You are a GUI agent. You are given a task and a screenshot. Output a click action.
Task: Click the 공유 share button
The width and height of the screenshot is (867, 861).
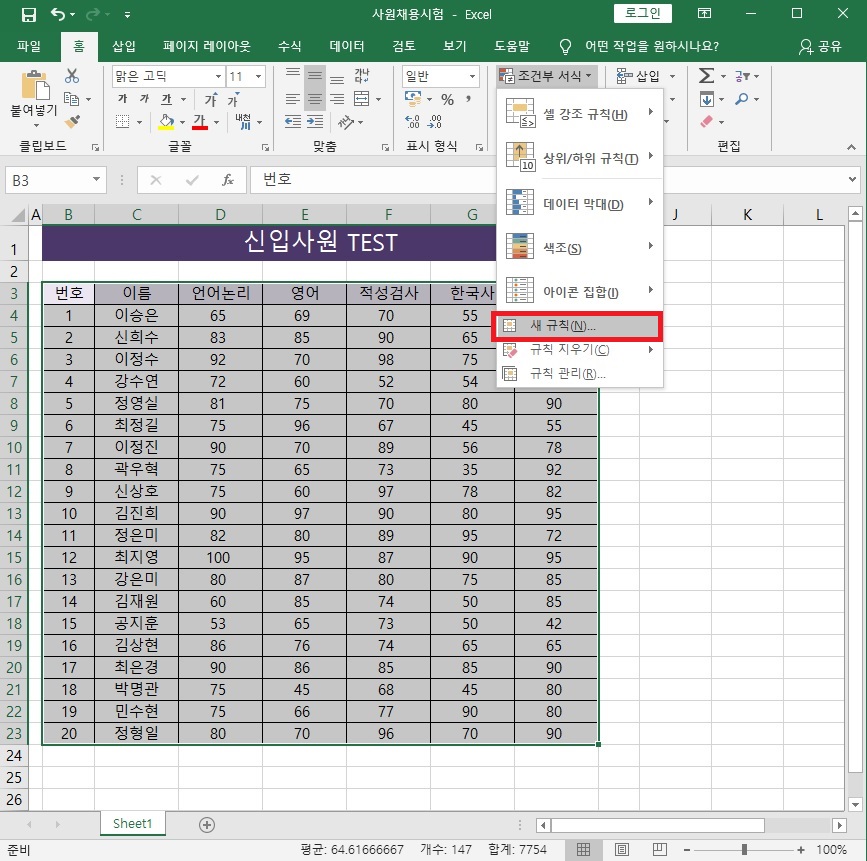pyautogui.click(x=820, y=46)
